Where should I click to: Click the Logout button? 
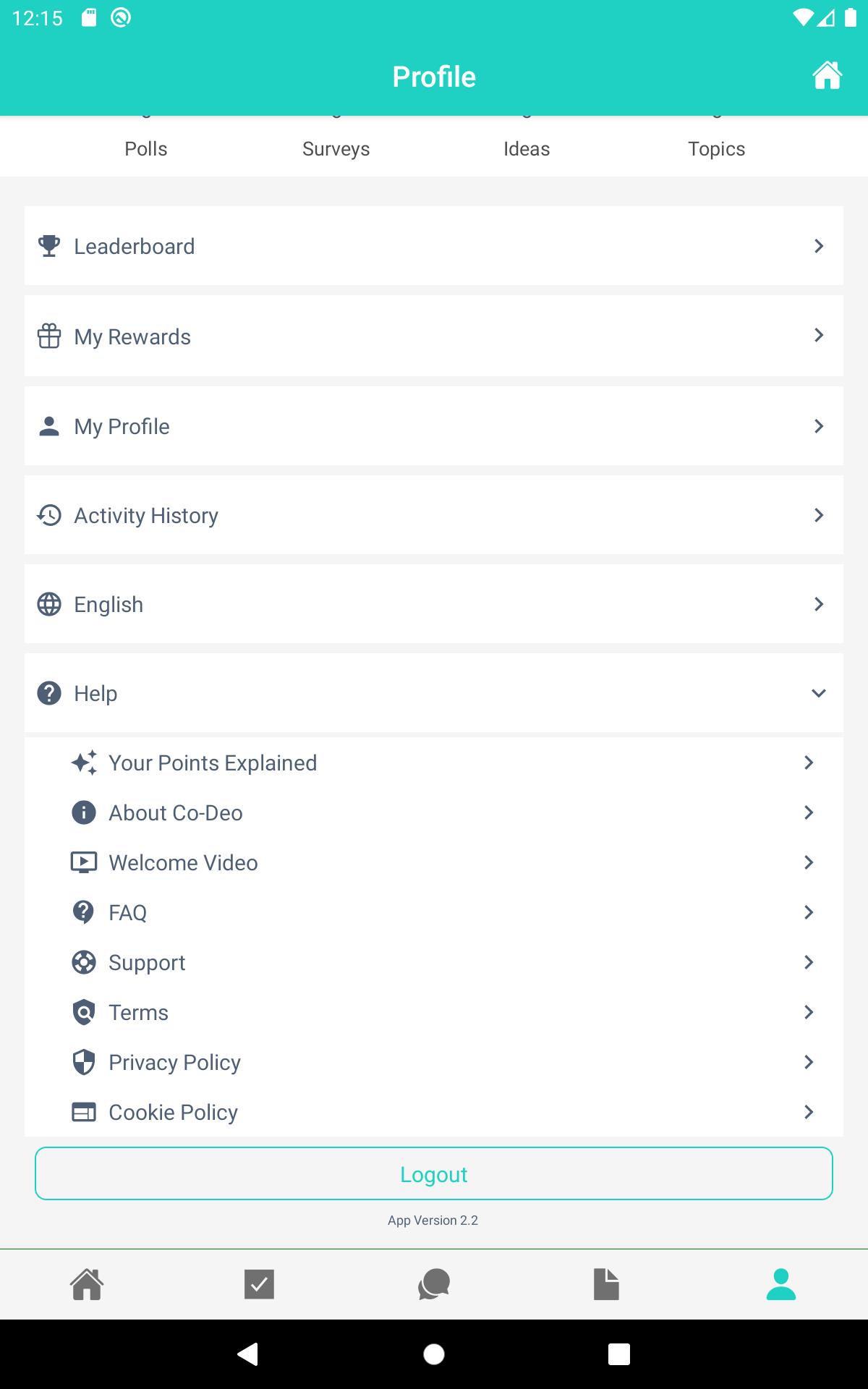point(434,1173)
